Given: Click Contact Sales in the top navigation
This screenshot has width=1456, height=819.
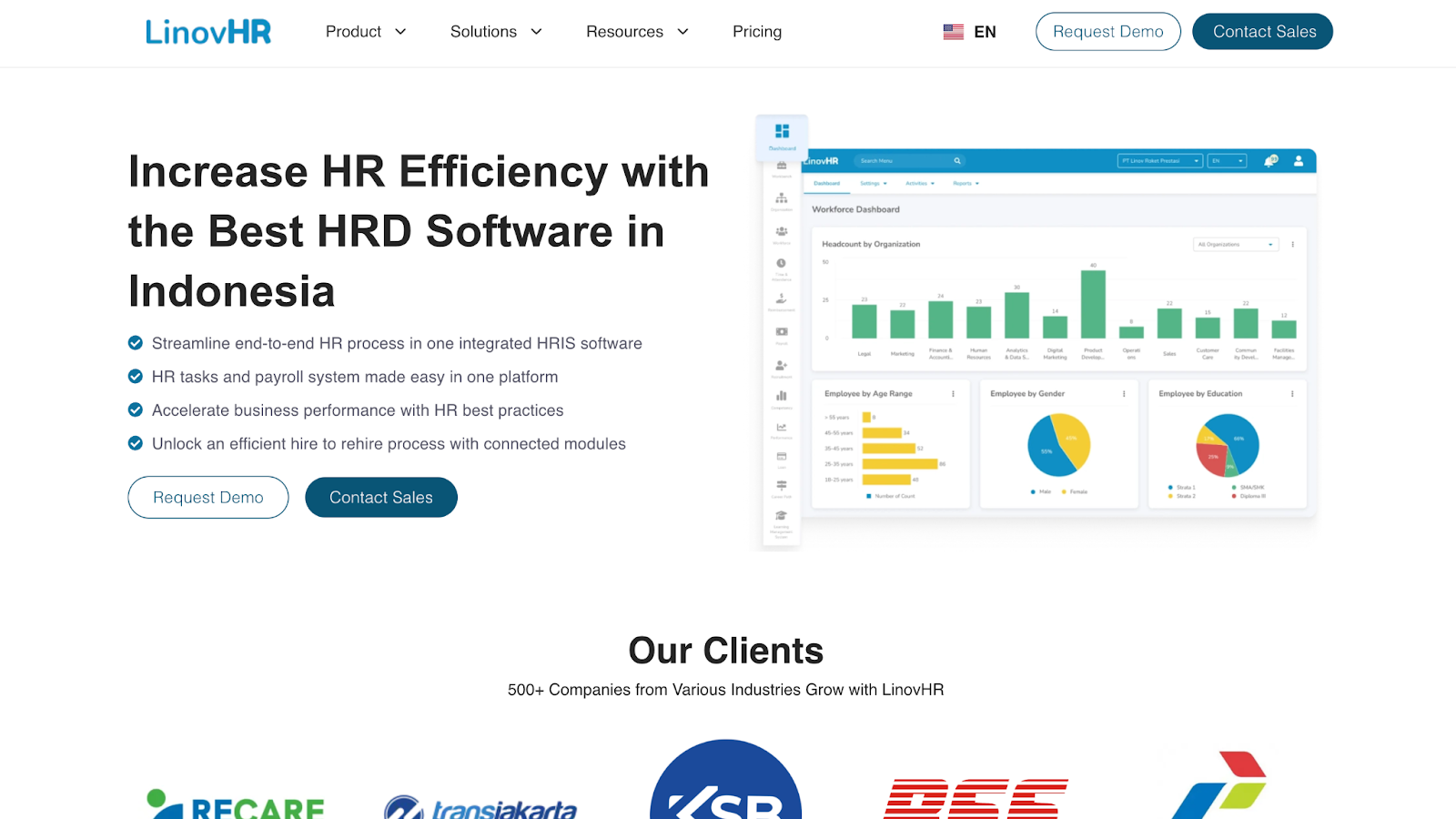Looking at the screenshot, I should [1263, 32].
